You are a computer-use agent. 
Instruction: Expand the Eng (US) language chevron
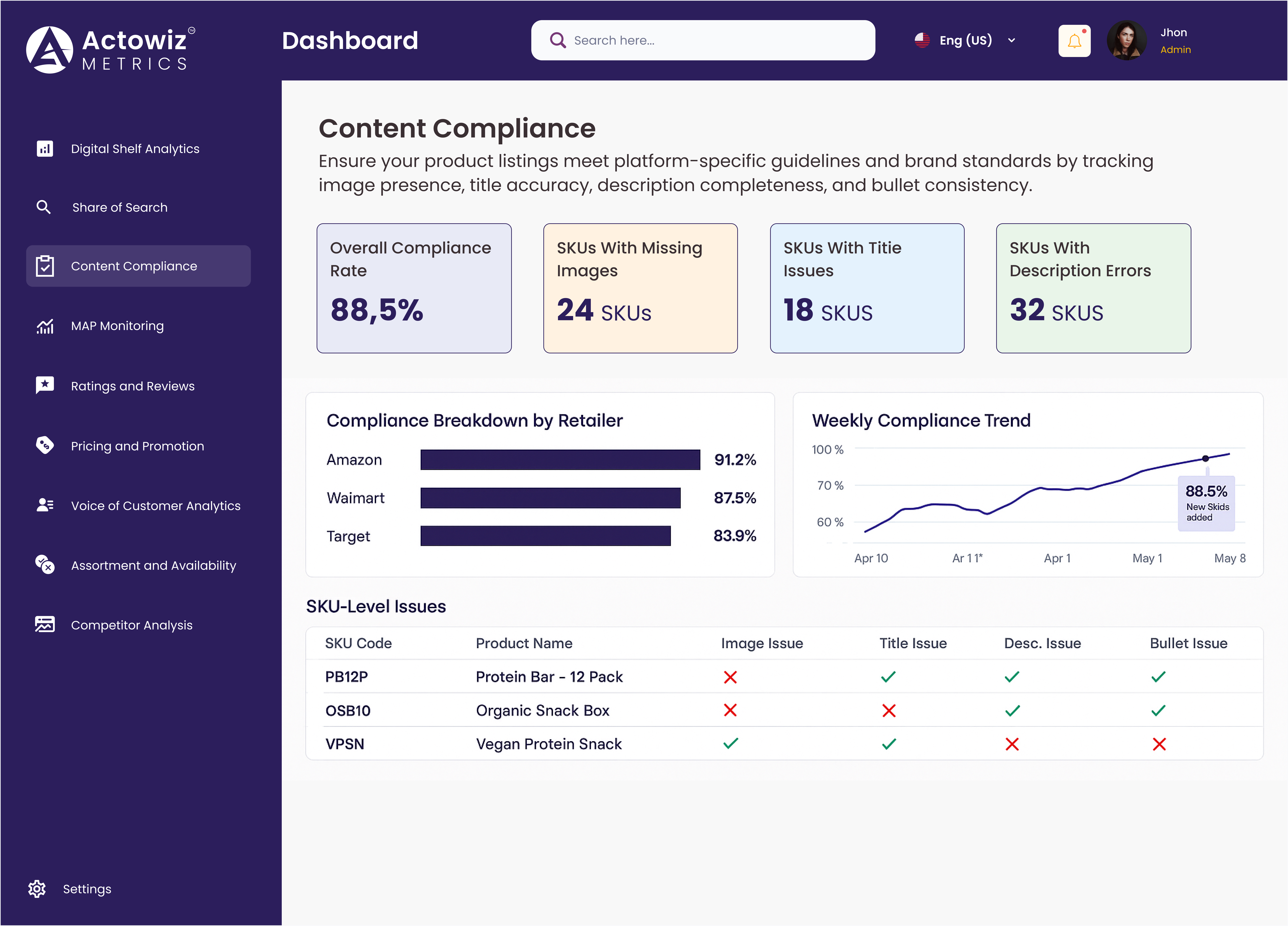pyautogui.click(x=1011, y=40)
